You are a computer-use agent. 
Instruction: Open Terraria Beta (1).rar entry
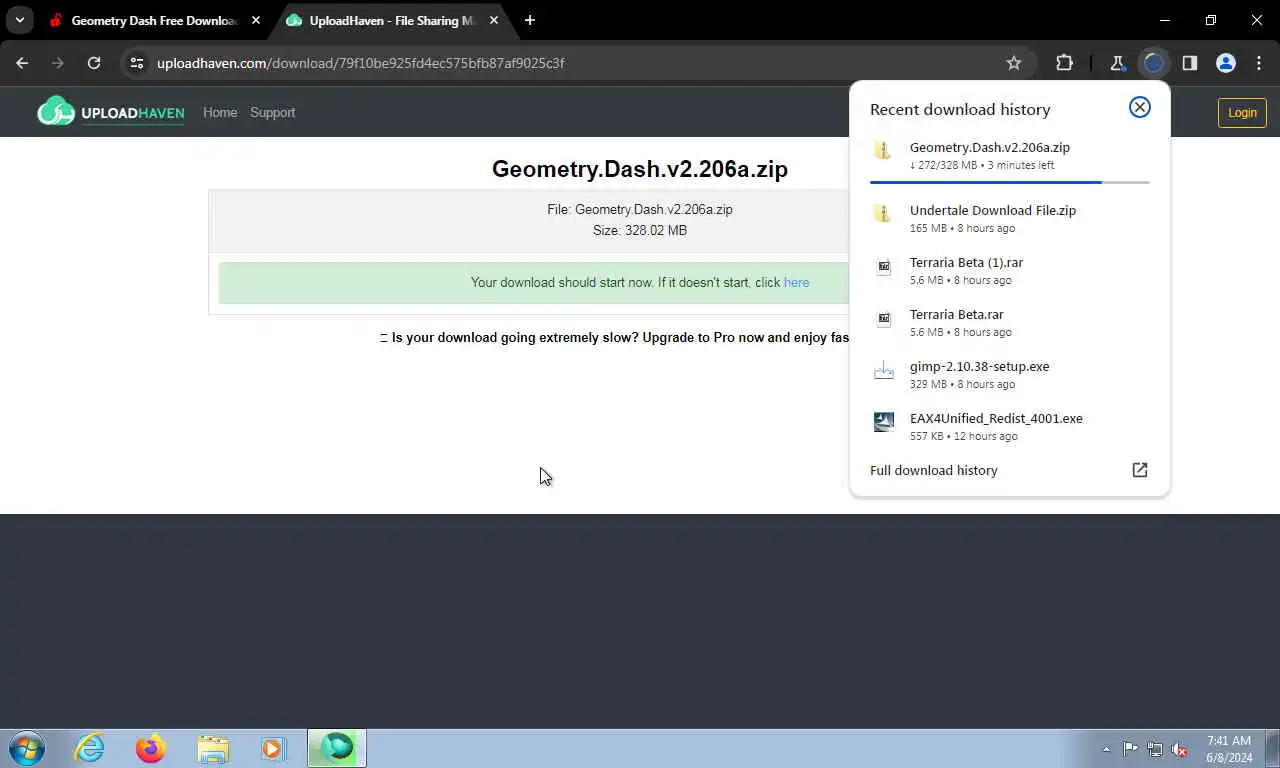point(1010,270)
